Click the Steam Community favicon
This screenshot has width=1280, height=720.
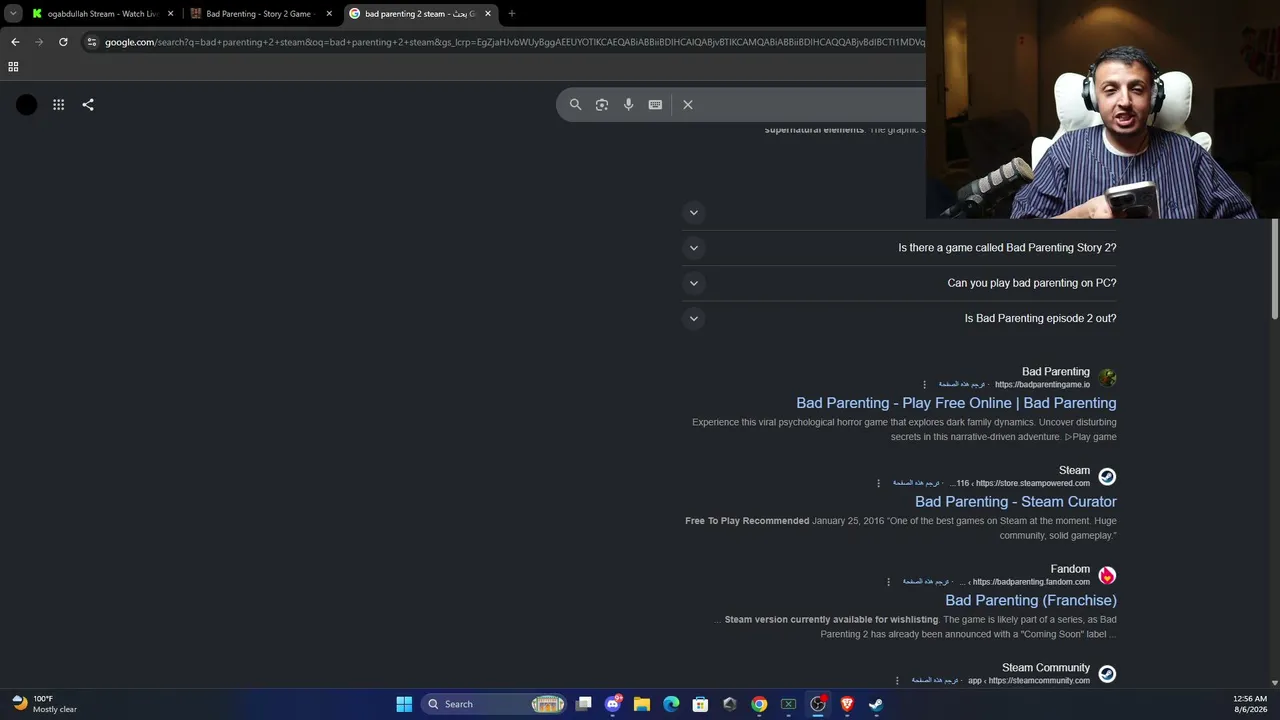1107,674
